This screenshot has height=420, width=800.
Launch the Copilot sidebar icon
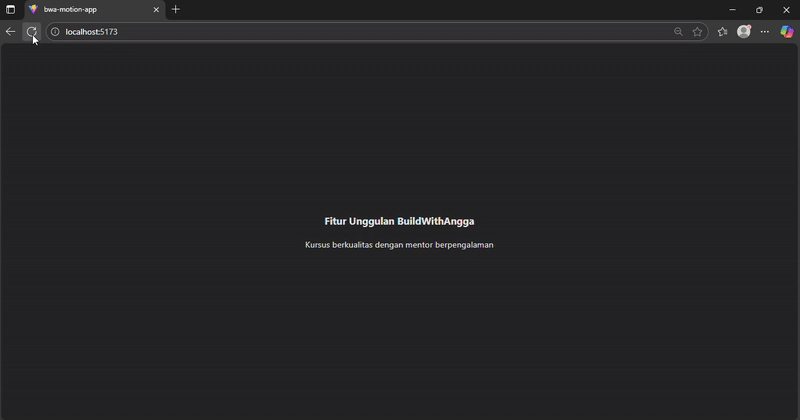(x=787, y=32)
